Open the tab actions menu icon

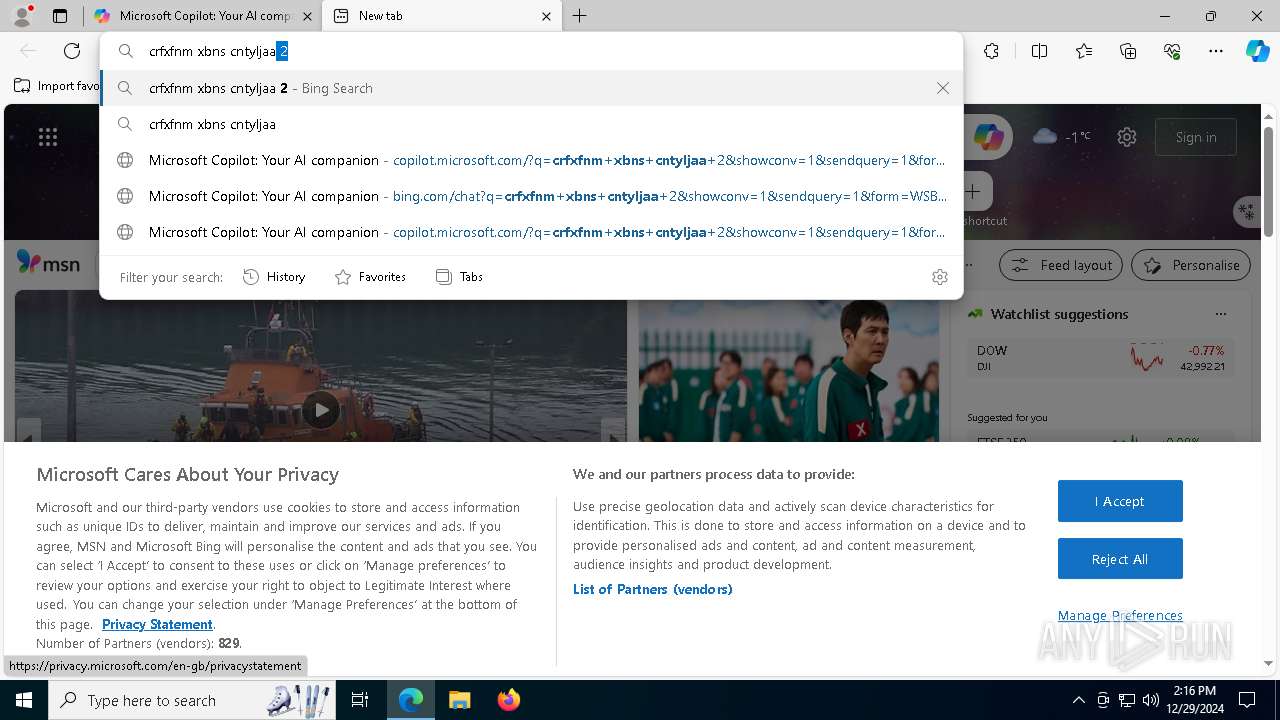tap(60, 16)
